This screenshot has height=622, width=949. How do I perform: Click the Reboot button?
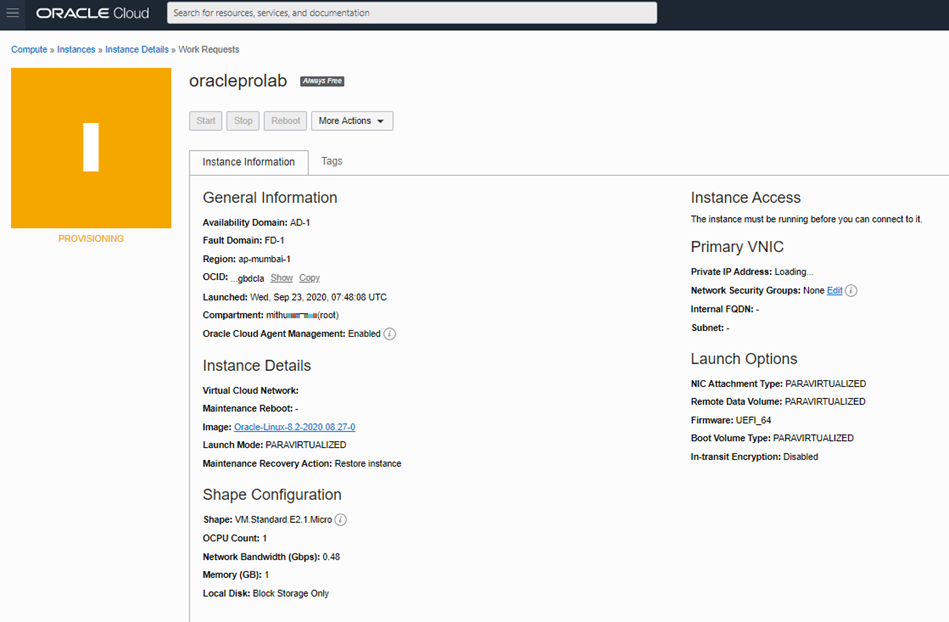[286, 121]
